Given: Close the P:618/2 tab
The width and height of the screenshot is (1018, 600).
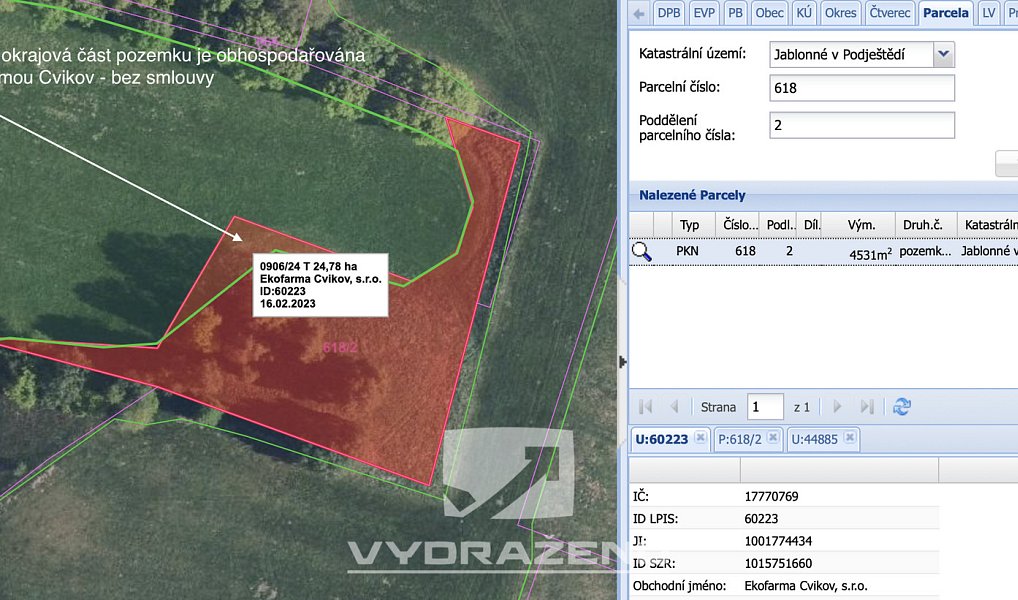Looking at the screenshot, I should (773, 438).
